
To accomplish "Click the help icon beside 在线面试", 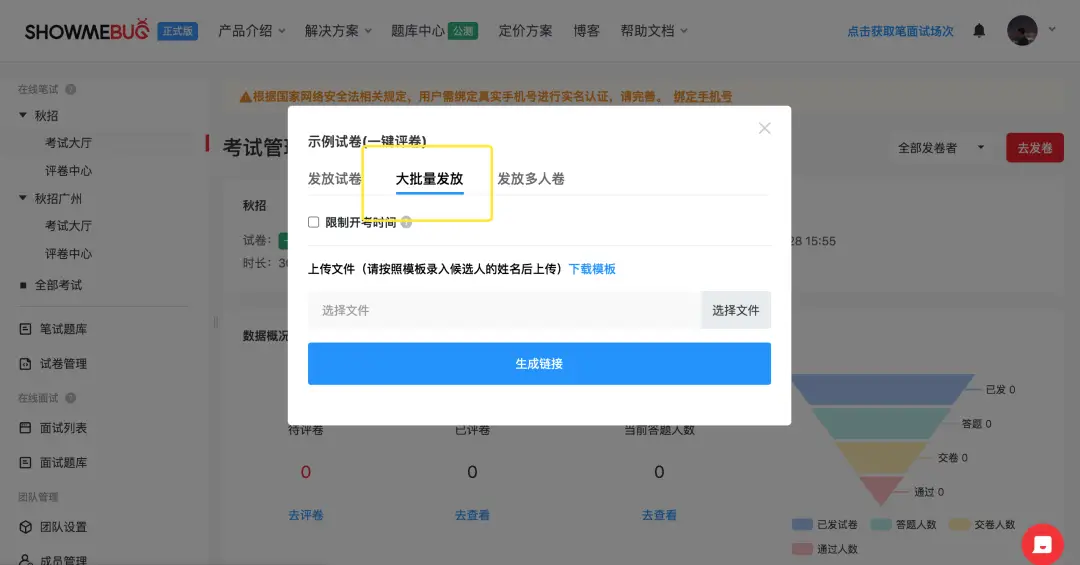I will (70, 398).
